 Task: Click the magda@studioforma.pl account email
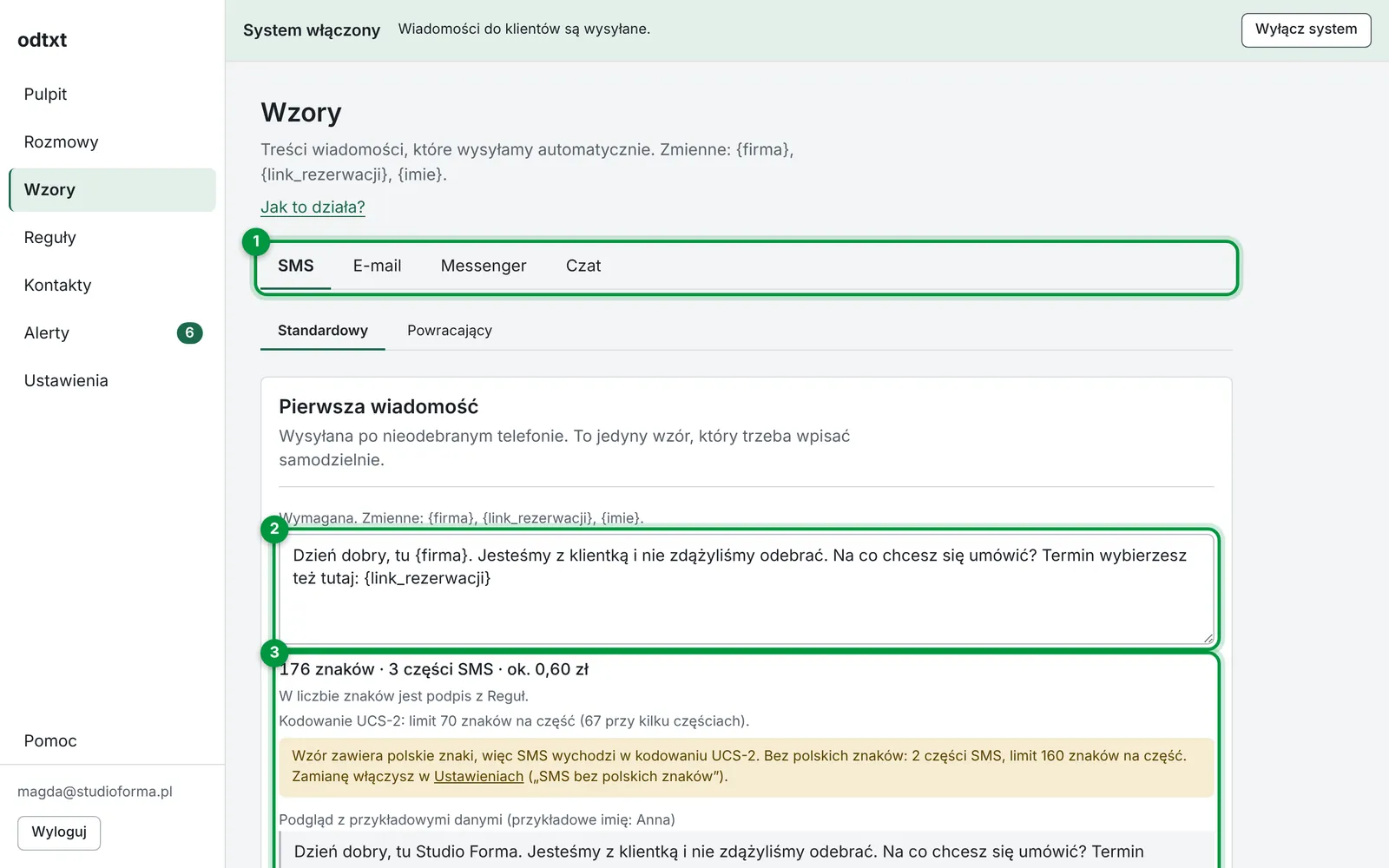95,792
